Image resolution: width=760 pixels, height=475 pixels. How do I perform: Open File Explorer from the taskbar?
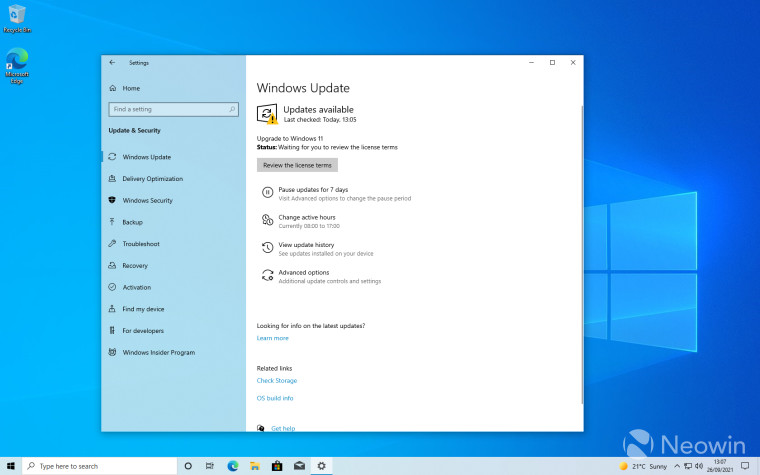pyautogui.click(x=255, y=466)
